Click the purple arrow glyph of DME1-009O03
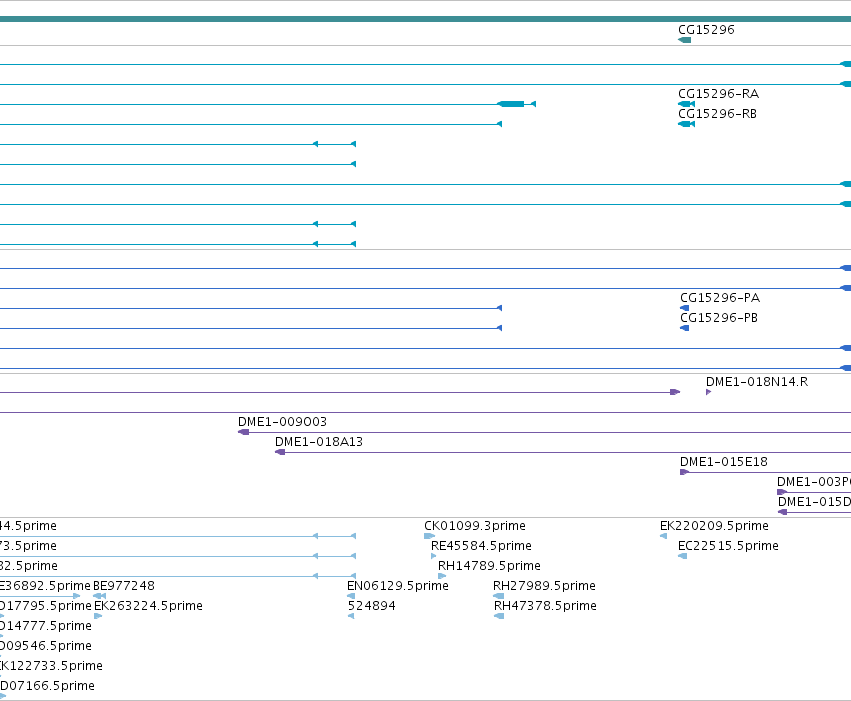 pos(244,432)
